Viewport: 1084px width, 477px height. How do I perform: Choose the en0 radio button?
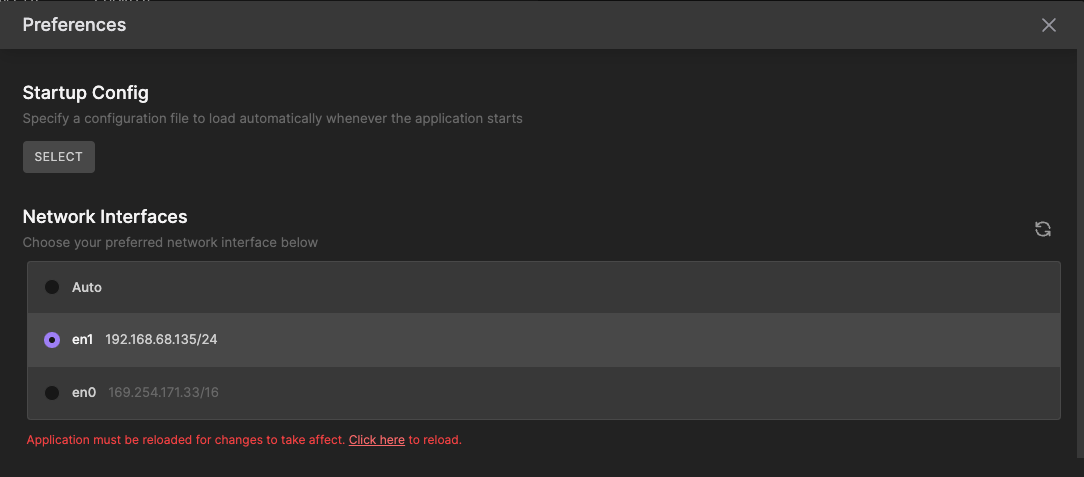(52, 393)
